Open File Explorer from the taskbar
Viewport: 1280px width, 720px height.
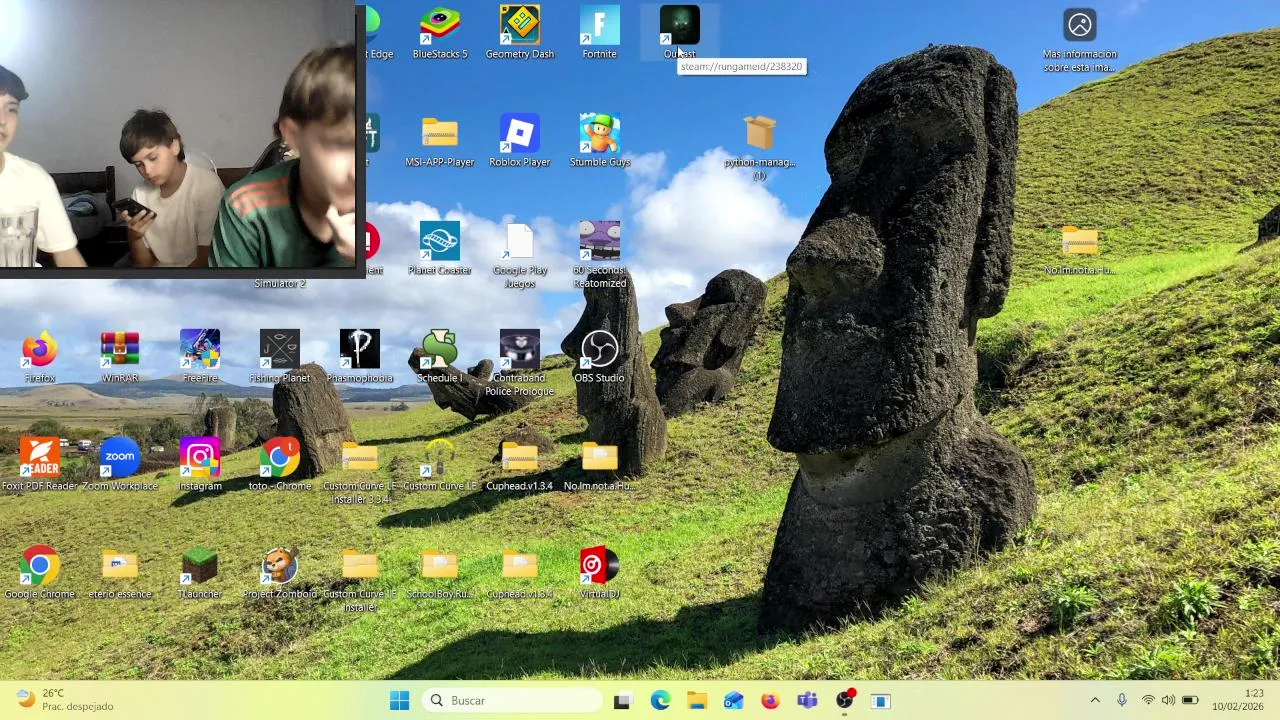(x=697, y=700)
